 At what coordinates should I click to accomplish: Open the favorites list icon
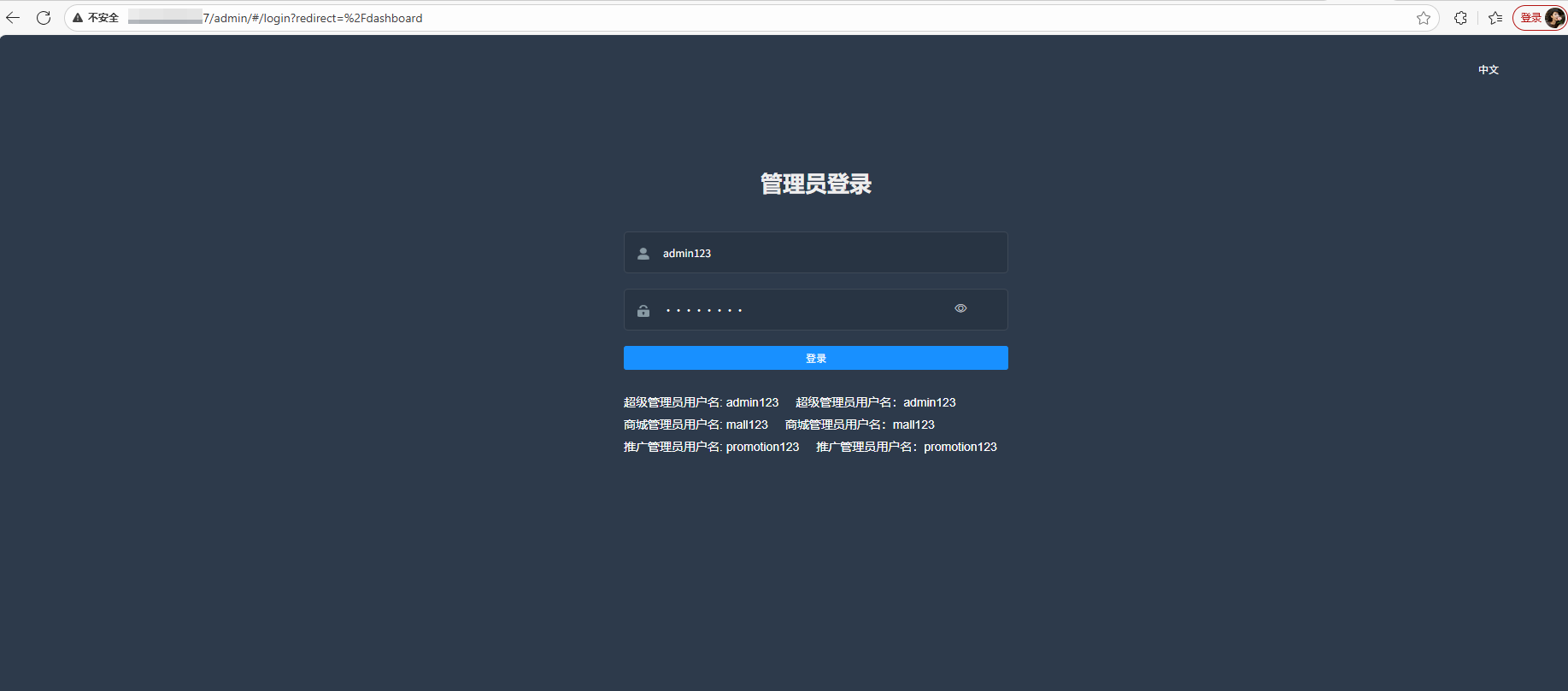[1495, 18]
